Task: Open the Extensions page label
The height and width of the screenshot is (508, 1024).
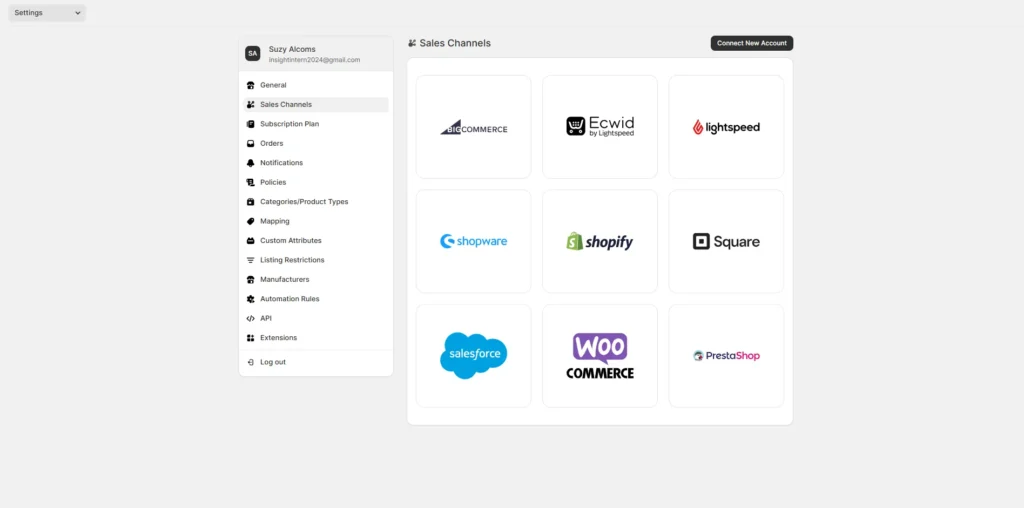Action: click(x=278, y=338)
